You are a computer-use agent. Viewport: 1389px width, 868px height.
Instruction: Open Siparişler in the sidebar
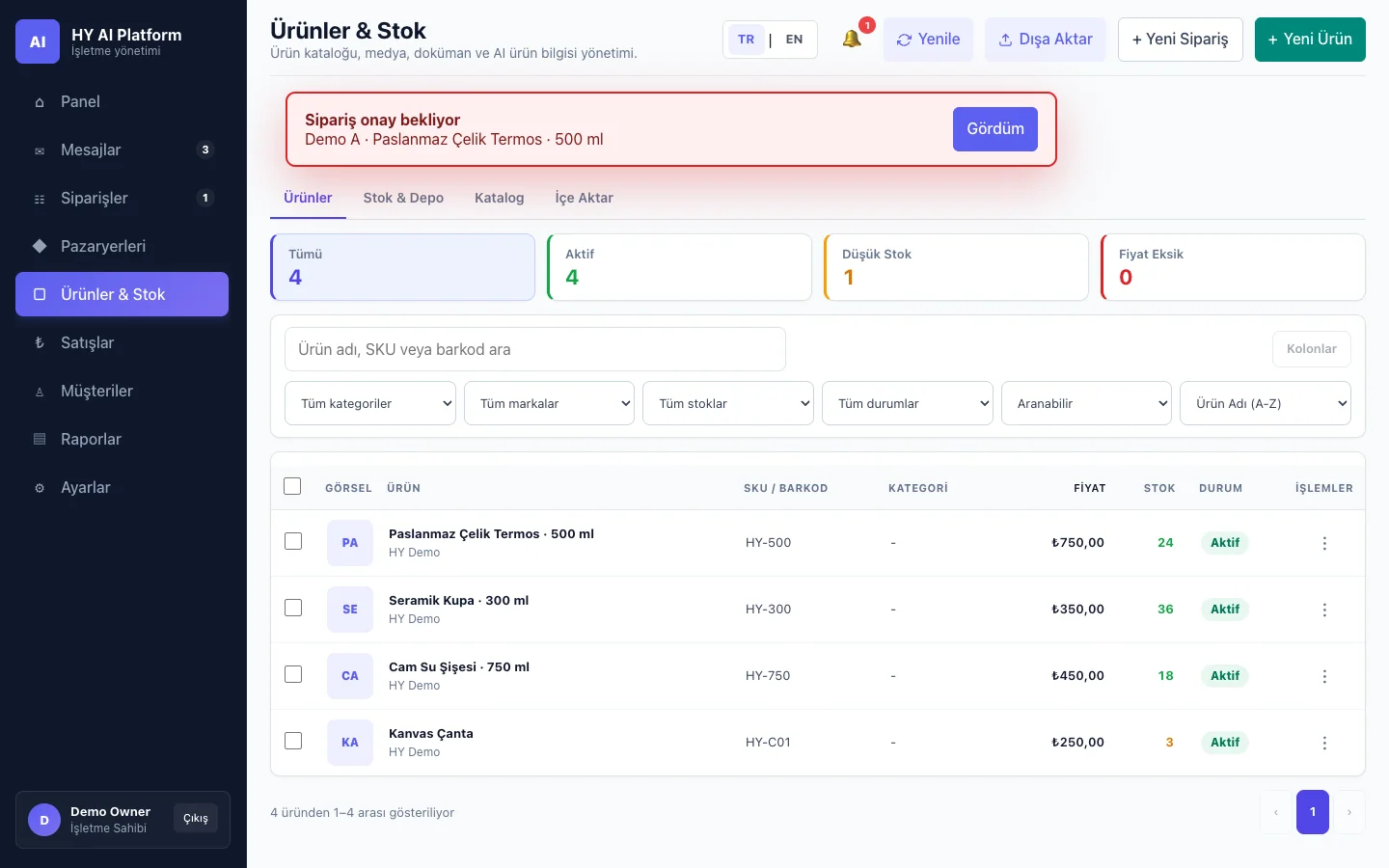click(122, 198)
